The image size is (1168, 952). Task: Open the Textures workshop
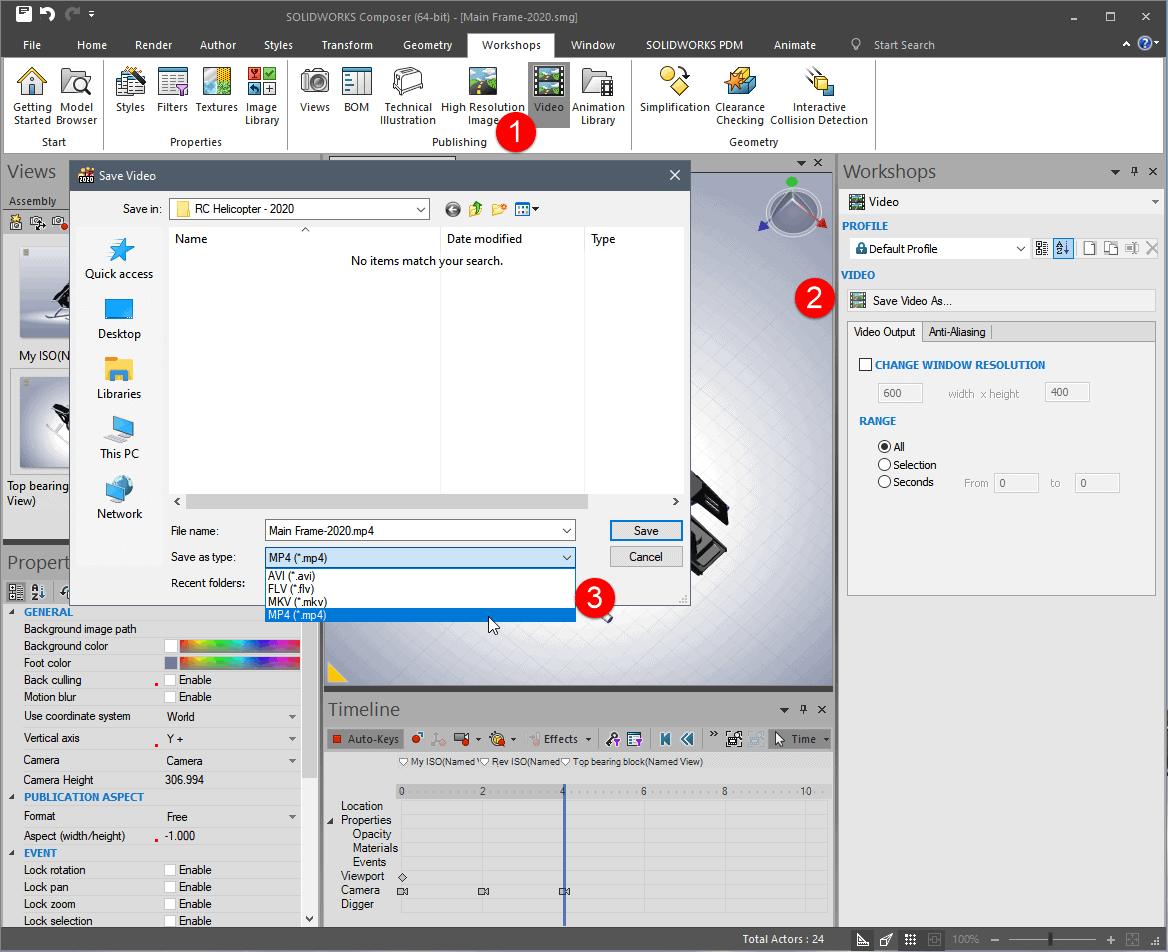(x=217, y=90)
